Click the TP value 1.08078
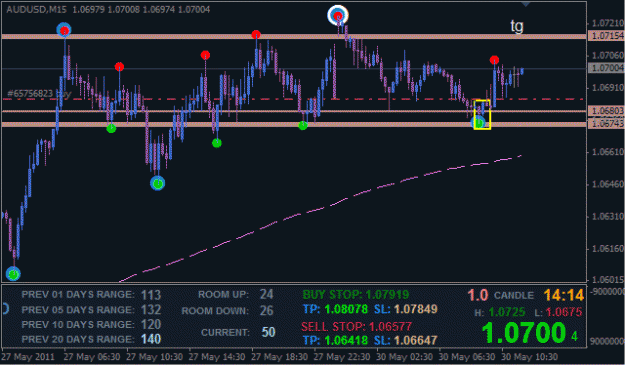 point(346,309)
